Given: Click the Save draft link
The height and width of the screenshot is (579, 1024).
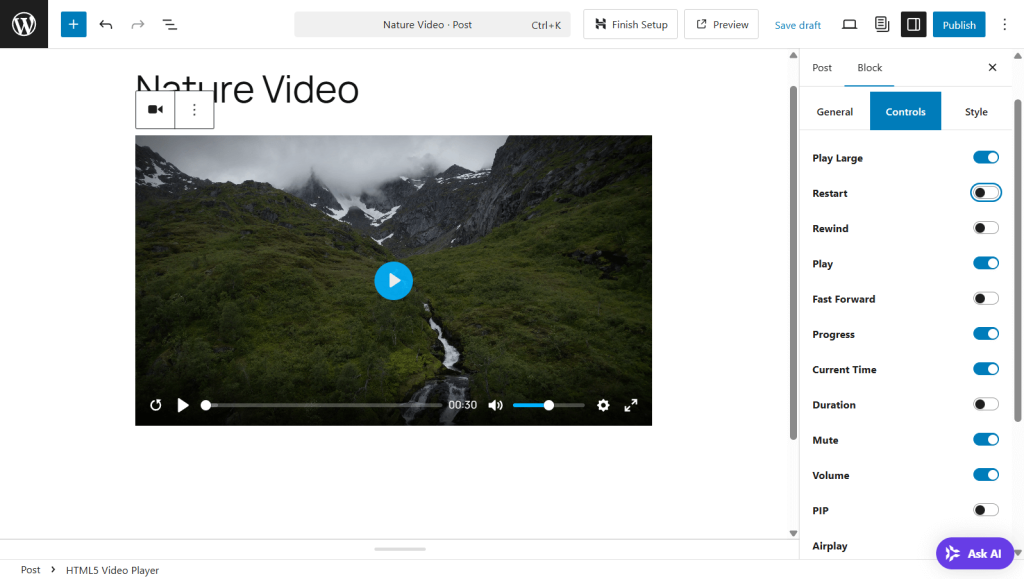Looking at the screenshot, I should [x=797, y=24].
